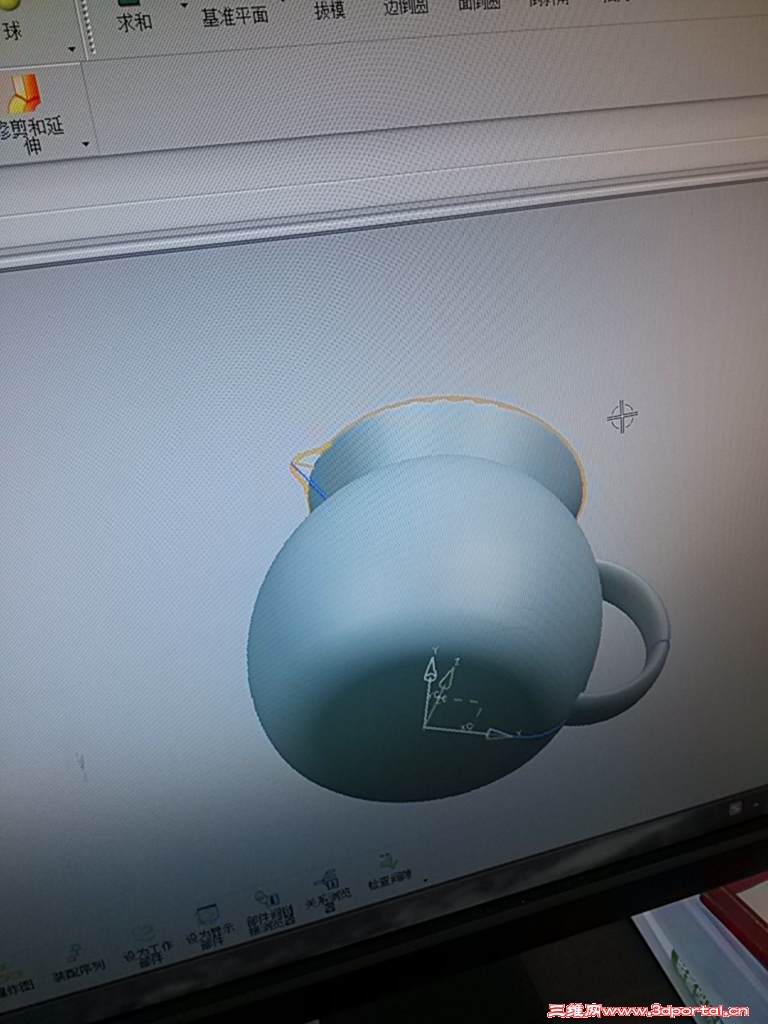
Task: Click the 面倒圆 (Face Blend) tool
Action: 479,3
